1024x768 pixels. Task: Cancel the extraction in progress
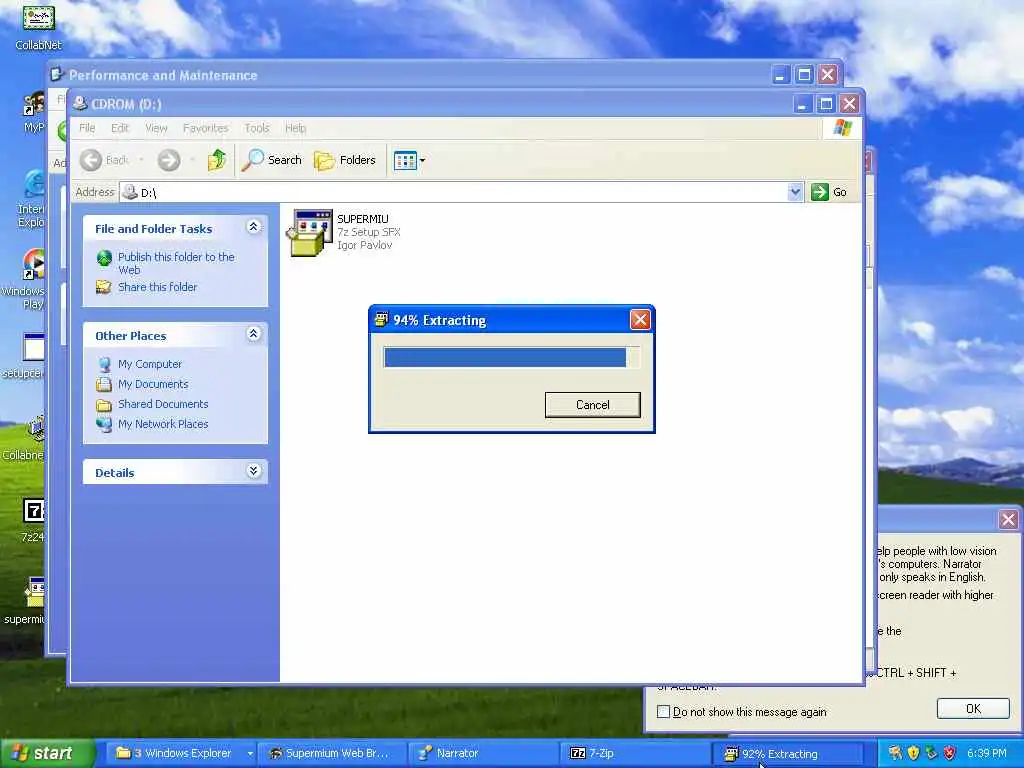coord(592,405)
